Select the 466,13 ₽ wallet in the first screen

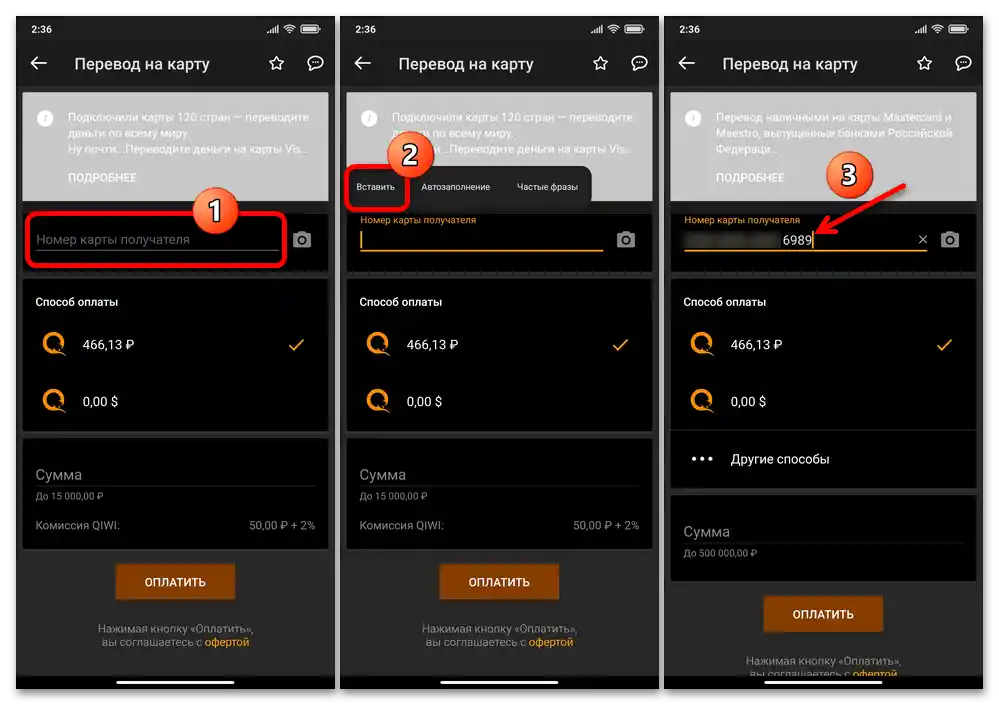[175, 345]
